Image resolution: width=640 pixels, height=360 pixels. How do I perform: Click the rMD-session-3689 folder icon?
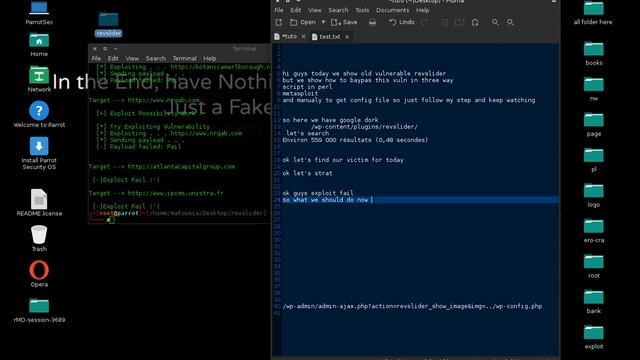tap(39, 310)
